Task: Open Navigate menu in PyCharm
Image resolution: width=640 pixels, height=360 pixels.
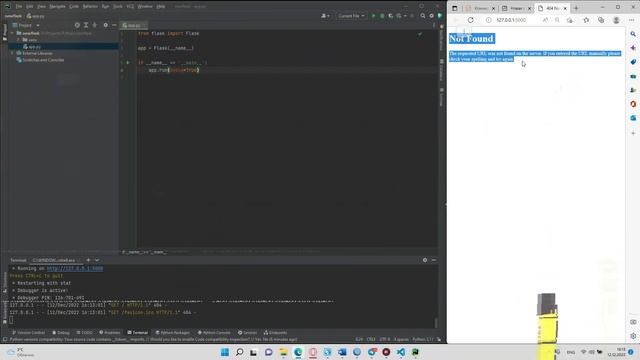Action: click(x=57, y=7)
